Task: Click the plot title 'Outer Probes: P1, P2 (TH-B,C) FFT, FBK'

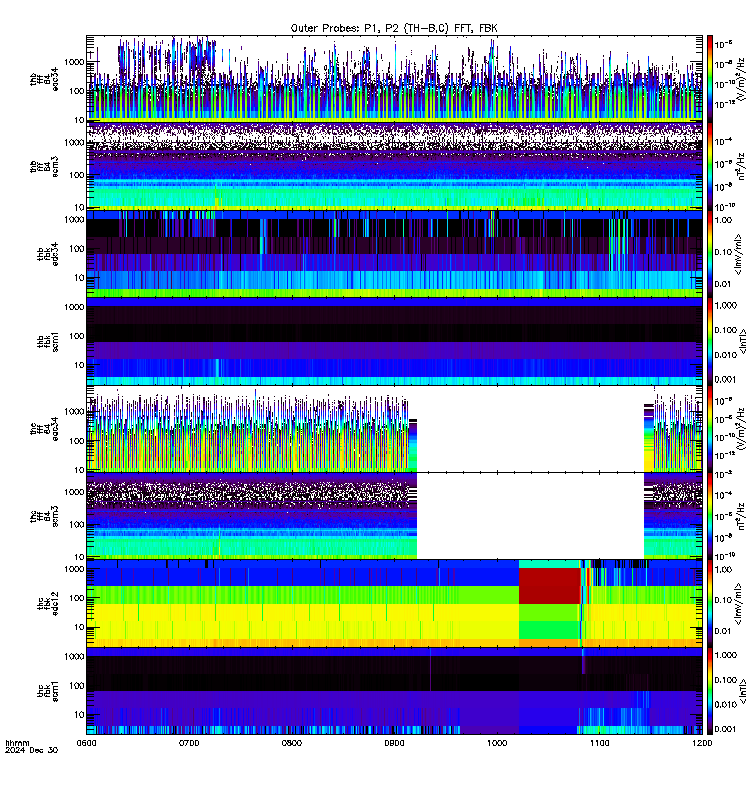Action: click(x=393, y=29)
